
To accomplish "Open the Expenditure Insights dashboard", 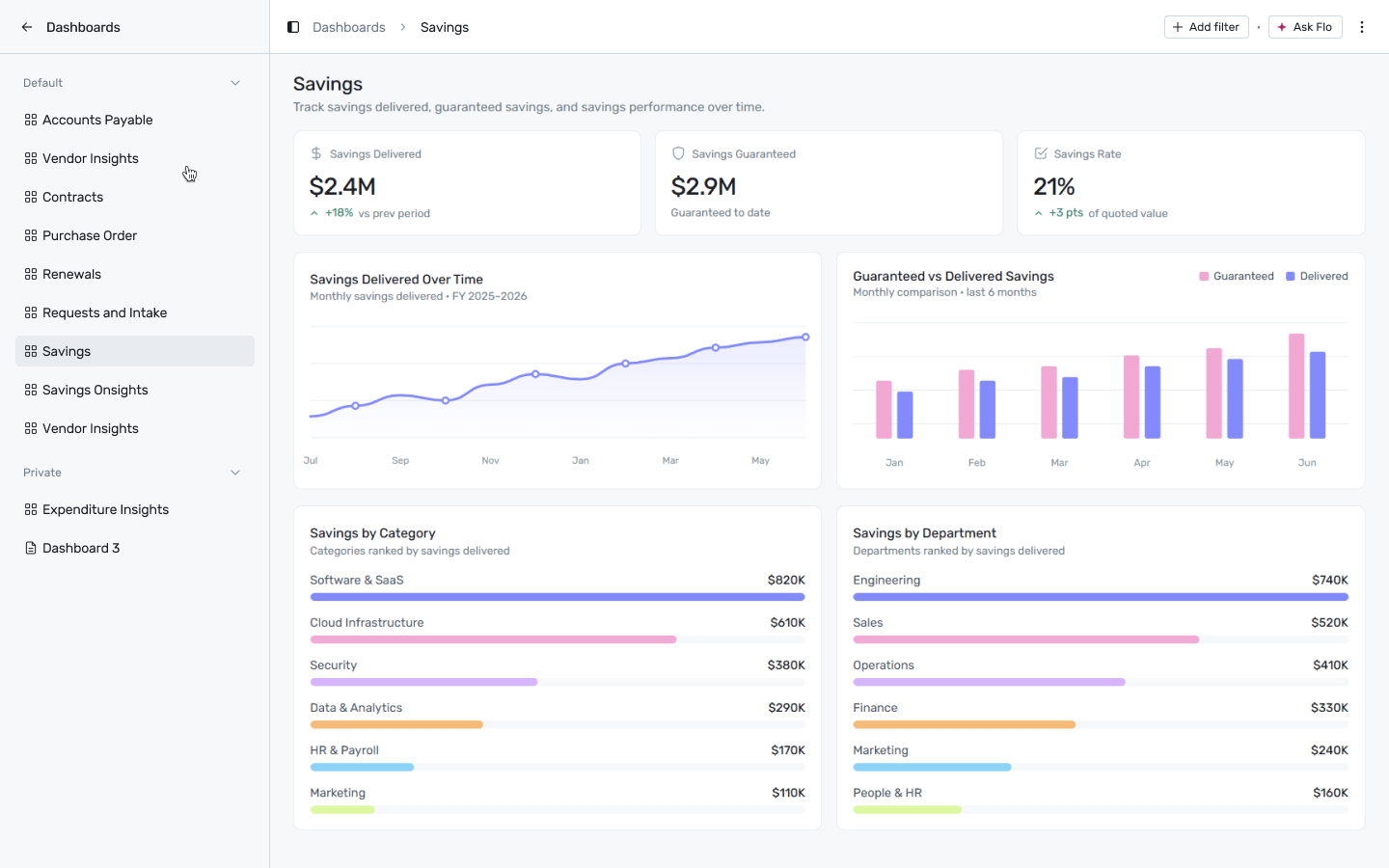I will (x=135, y=509).
